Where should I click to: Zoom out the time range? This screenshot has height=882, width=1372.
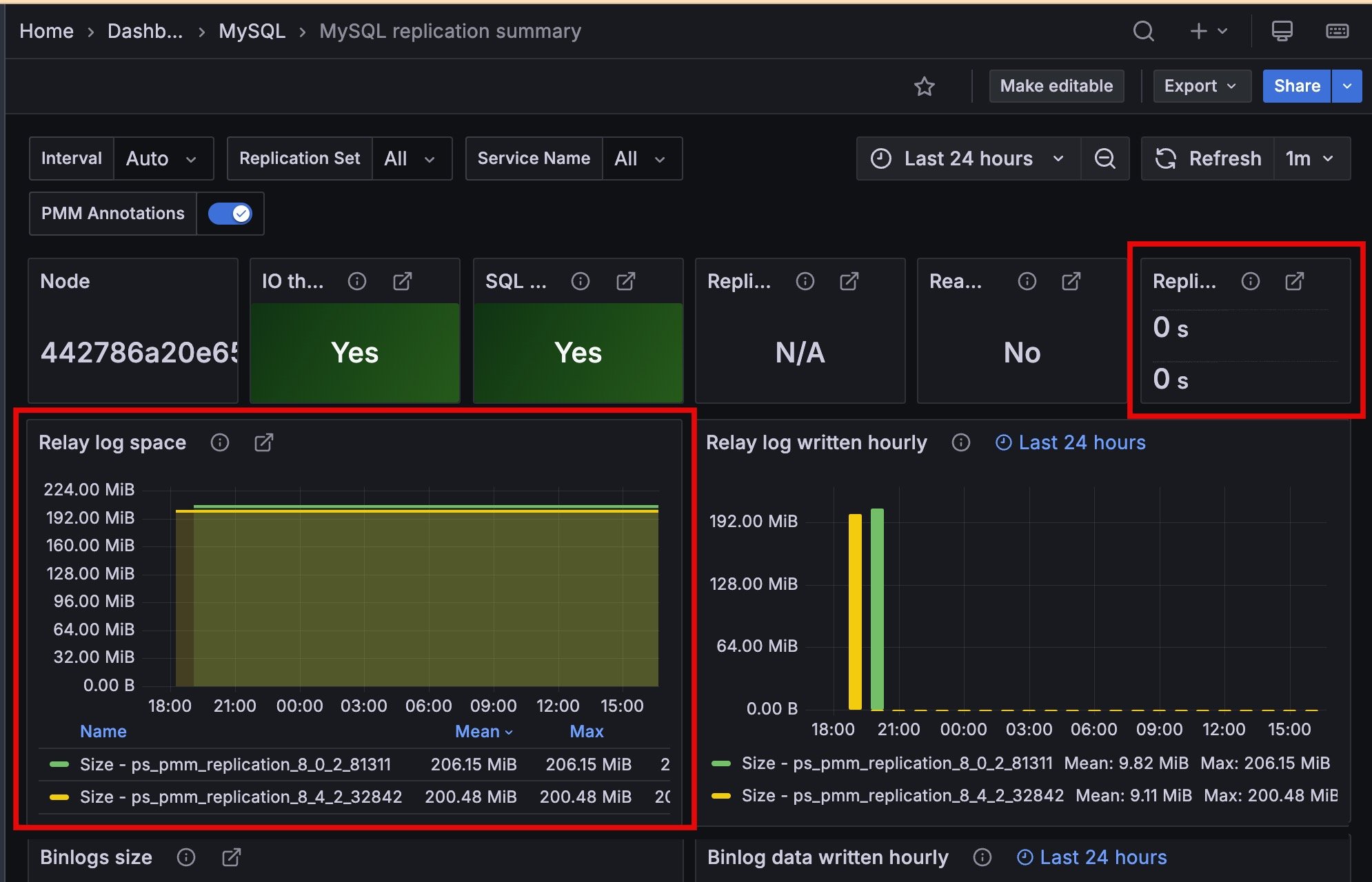click(1104, 158)
